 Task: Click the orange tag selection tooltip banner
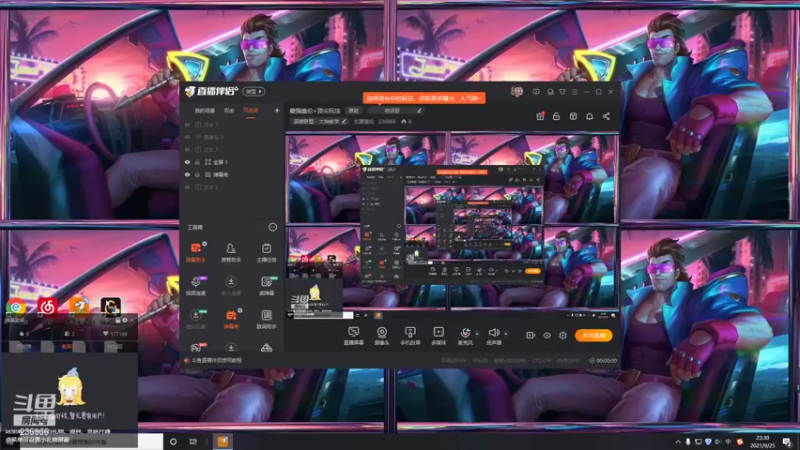point(424,98)
